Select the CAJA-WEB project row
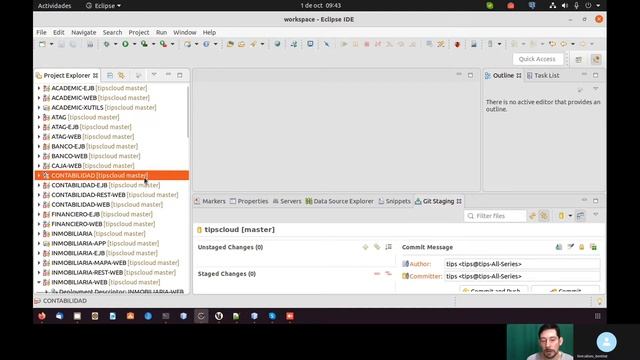The width and height of the screenshot is (640, 360). 111,166
